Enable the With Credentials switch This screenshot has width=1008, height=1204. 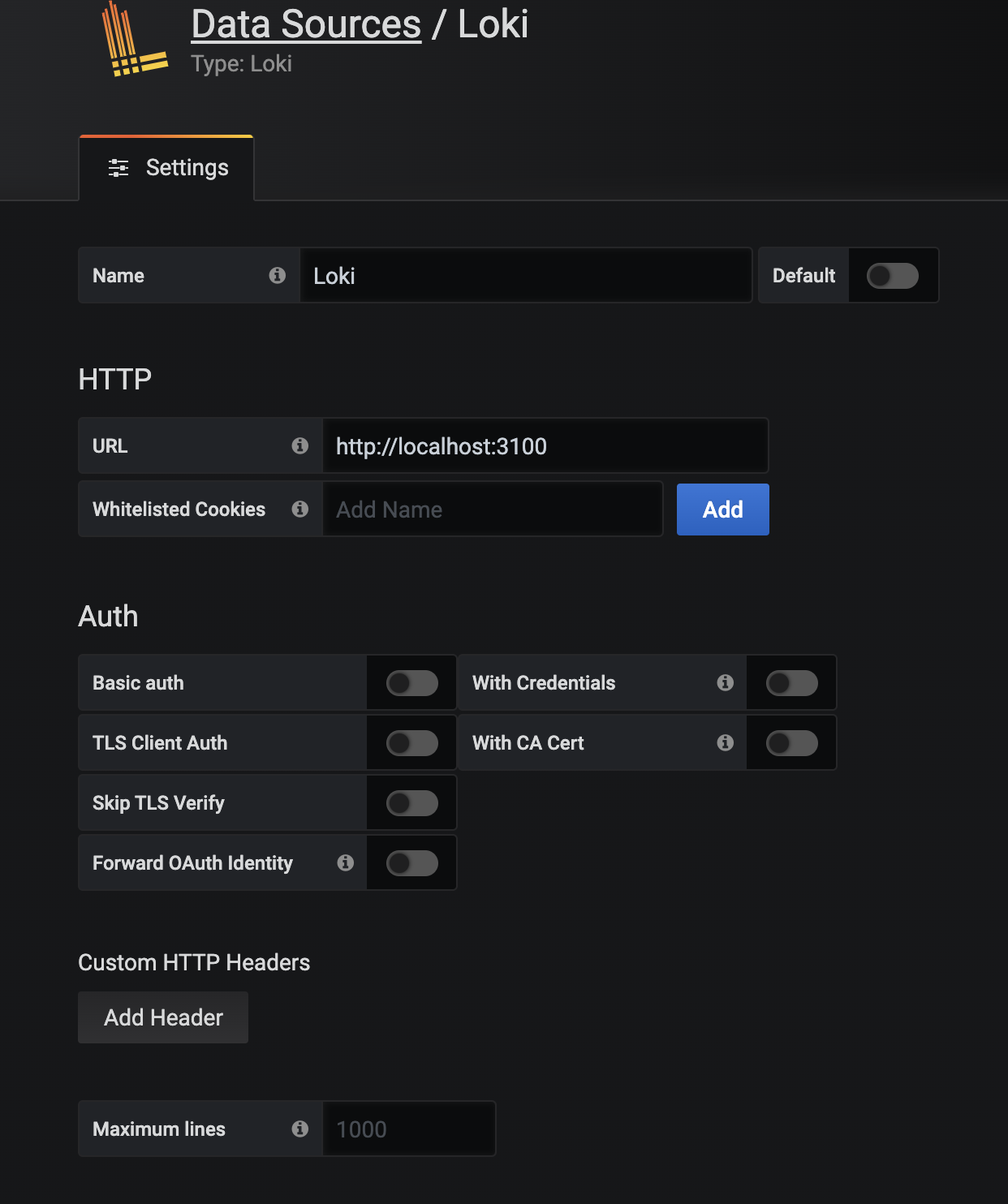click(792, 682)
